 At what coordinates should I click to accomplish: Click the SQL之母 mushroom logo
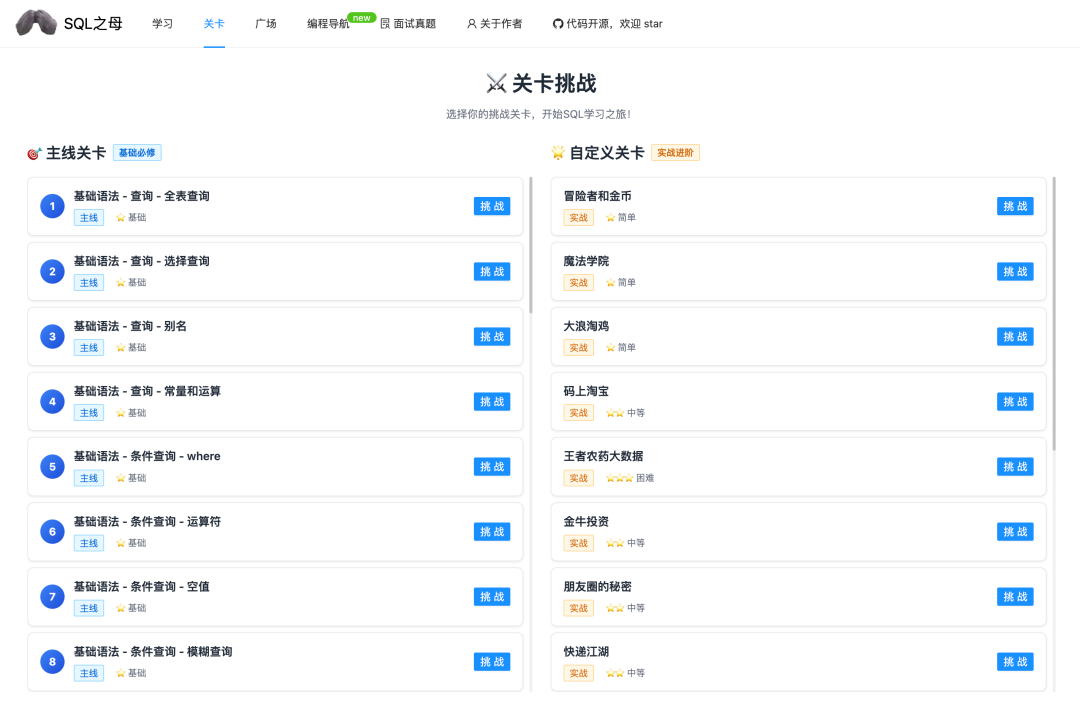point(36,22)
